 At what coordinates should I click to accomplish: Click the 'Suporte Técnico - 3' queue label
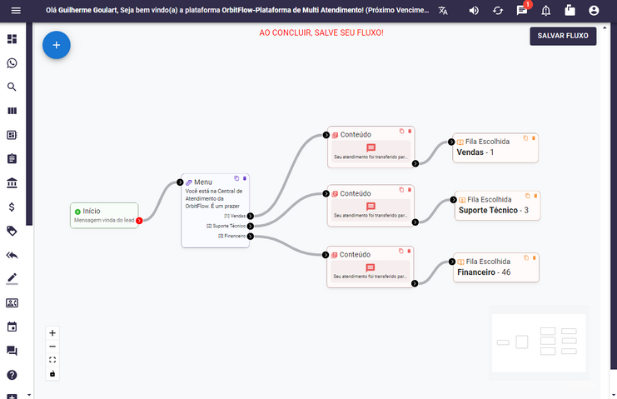tap(493, 210)
